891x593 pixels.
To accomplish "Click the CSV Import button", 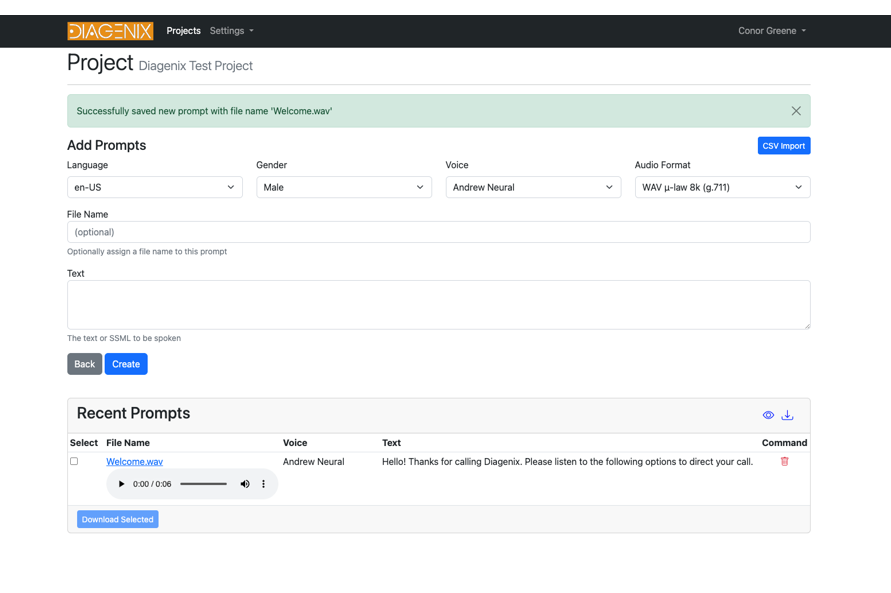I will coord(784,146).
